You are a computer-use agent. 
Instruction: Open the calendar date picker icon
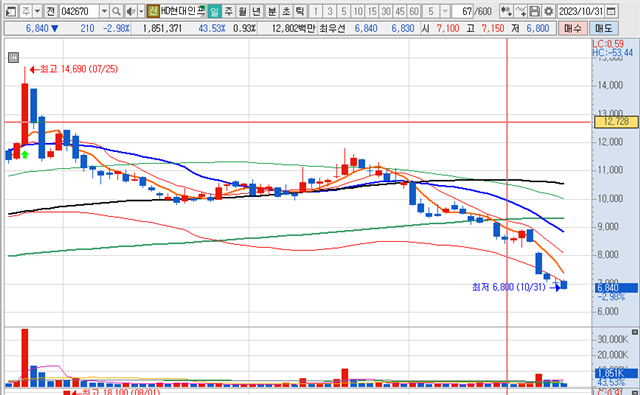click(x=611, y=11)
